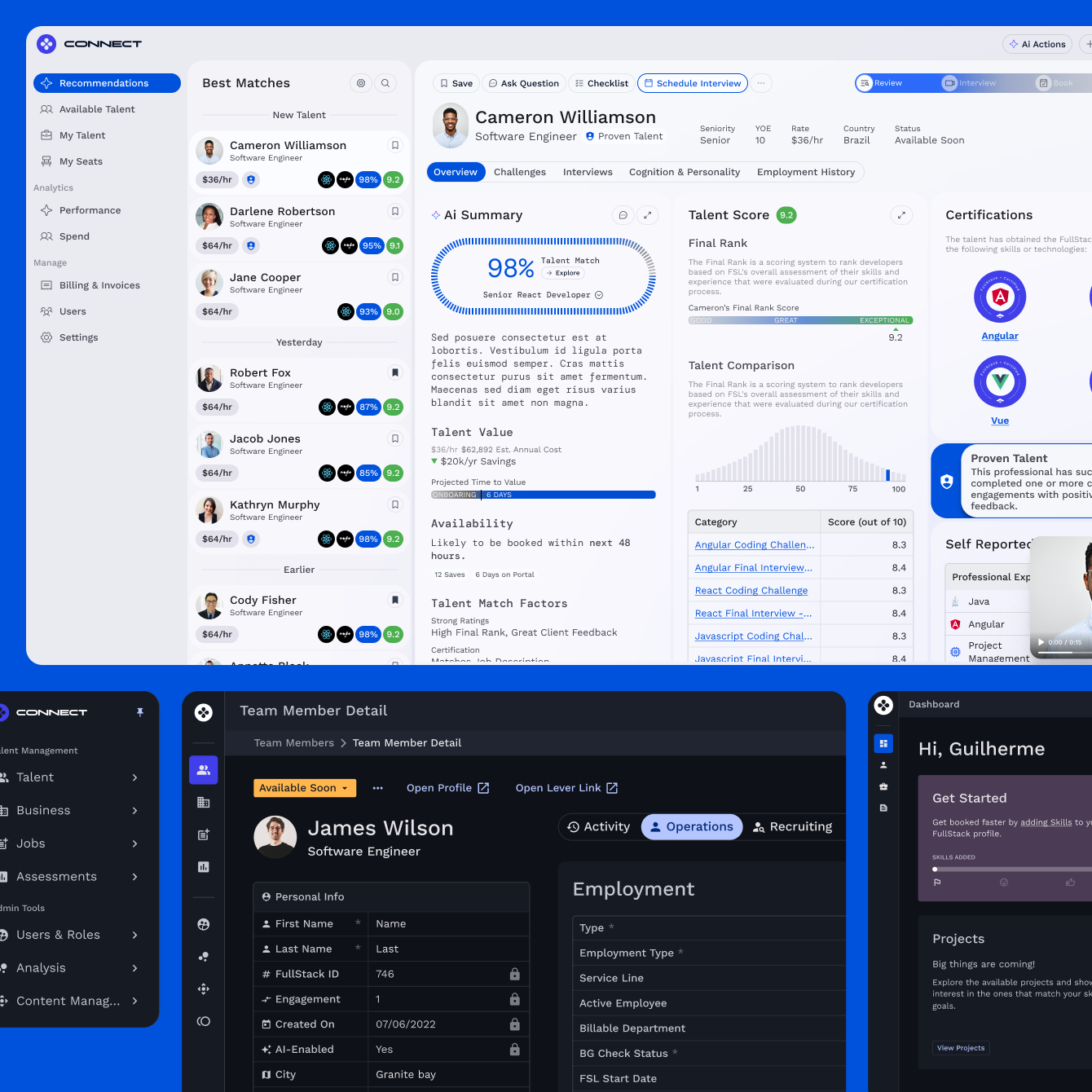Click the Spend sidebar icon
This screenshot has width=1092, height=1092.
click(46, 236)
